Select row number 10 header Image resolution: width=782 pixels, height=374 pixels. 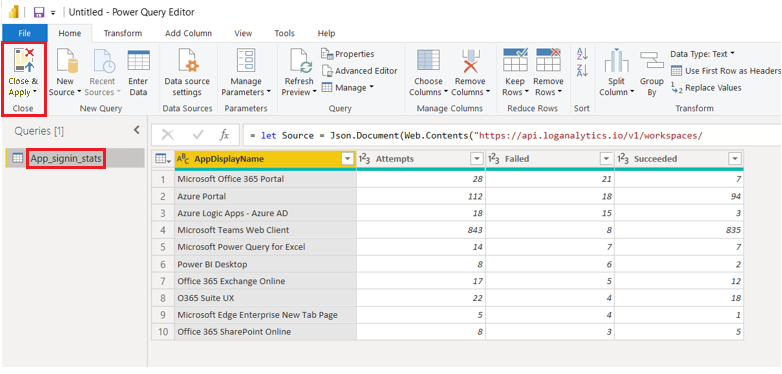tap(163, 332)
